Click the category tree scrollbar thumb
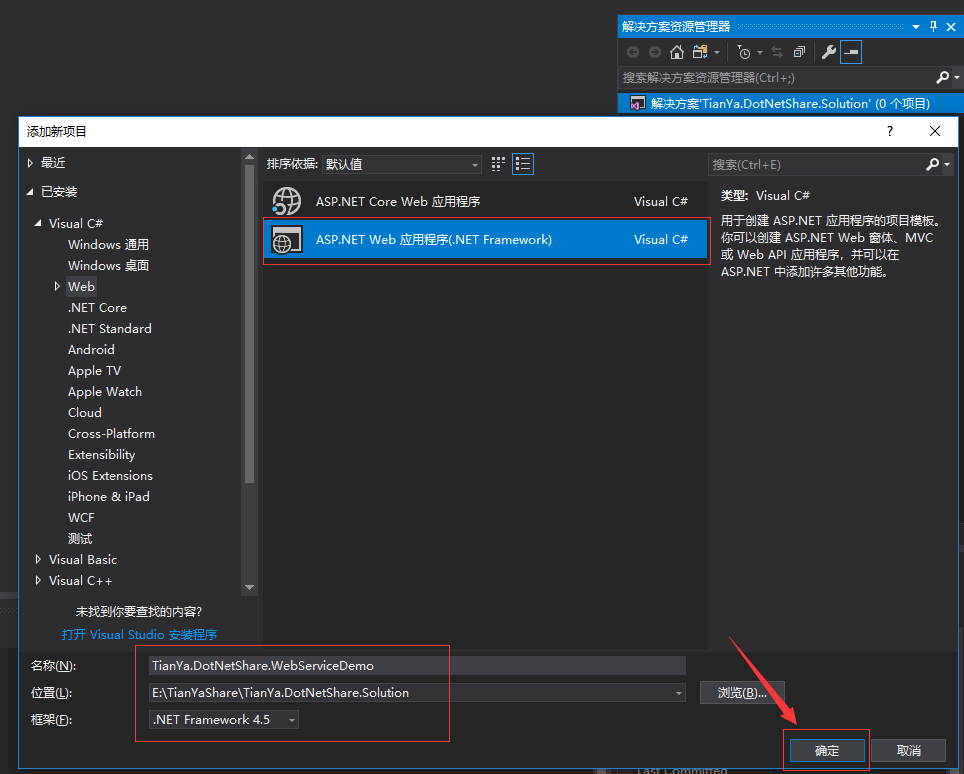The height and width of the screenshot is (774, 964). 249,323
